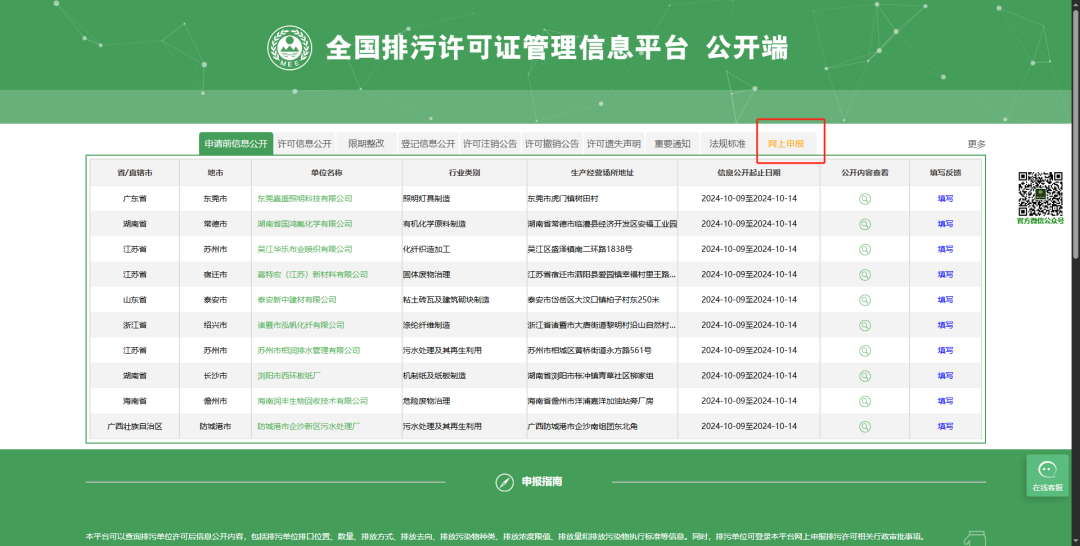Go to the 法规标准 tab

728,144
